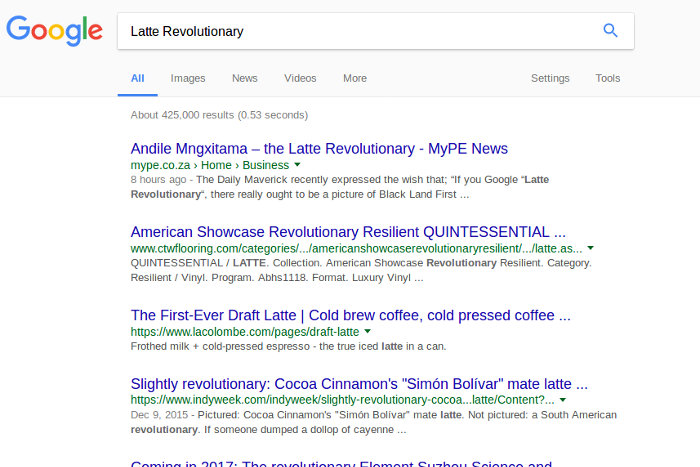The image size is (700, 467).
Task: Open the Andile Mngxitama Latte Revolutionary result
Action: click(x=319, y=149)
